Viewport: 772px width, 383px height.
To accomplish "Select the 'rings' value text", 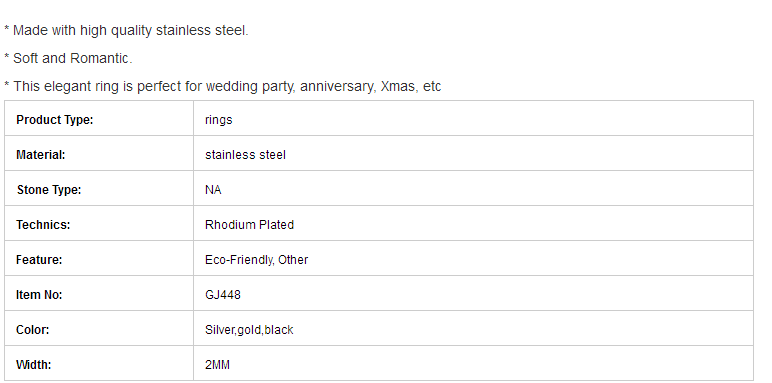I will tap(219, 120).
